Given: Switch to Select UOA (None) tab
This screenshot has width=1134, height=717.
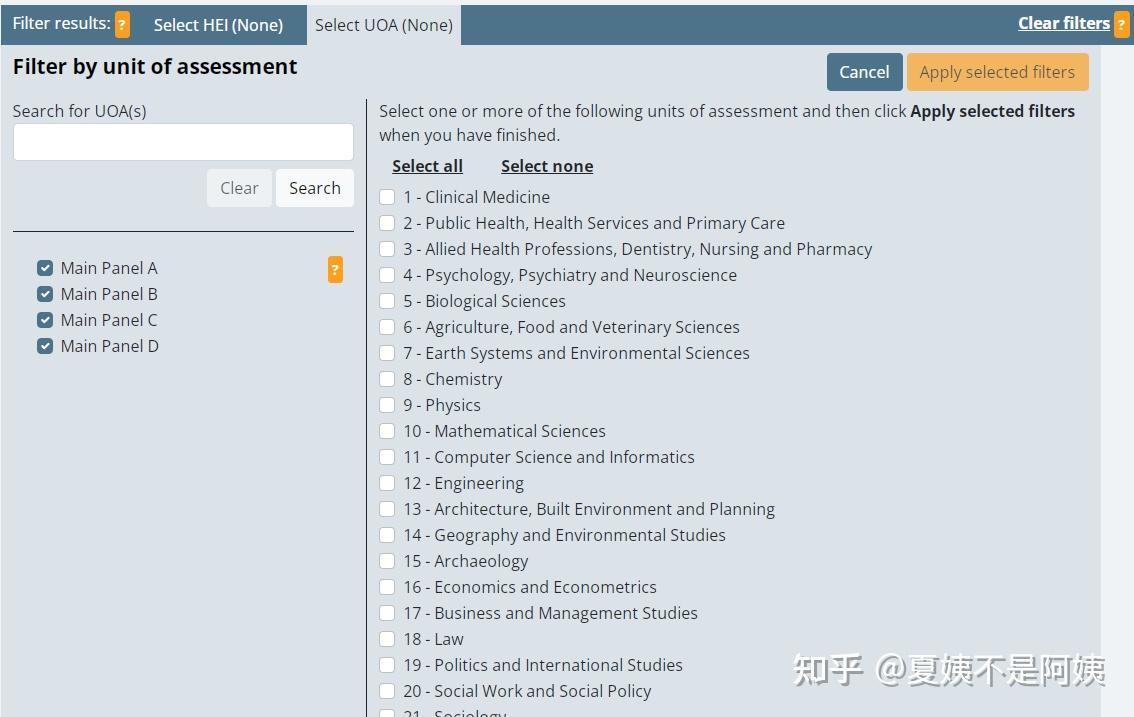Looking at the screenshot, I should click(384, 25).
